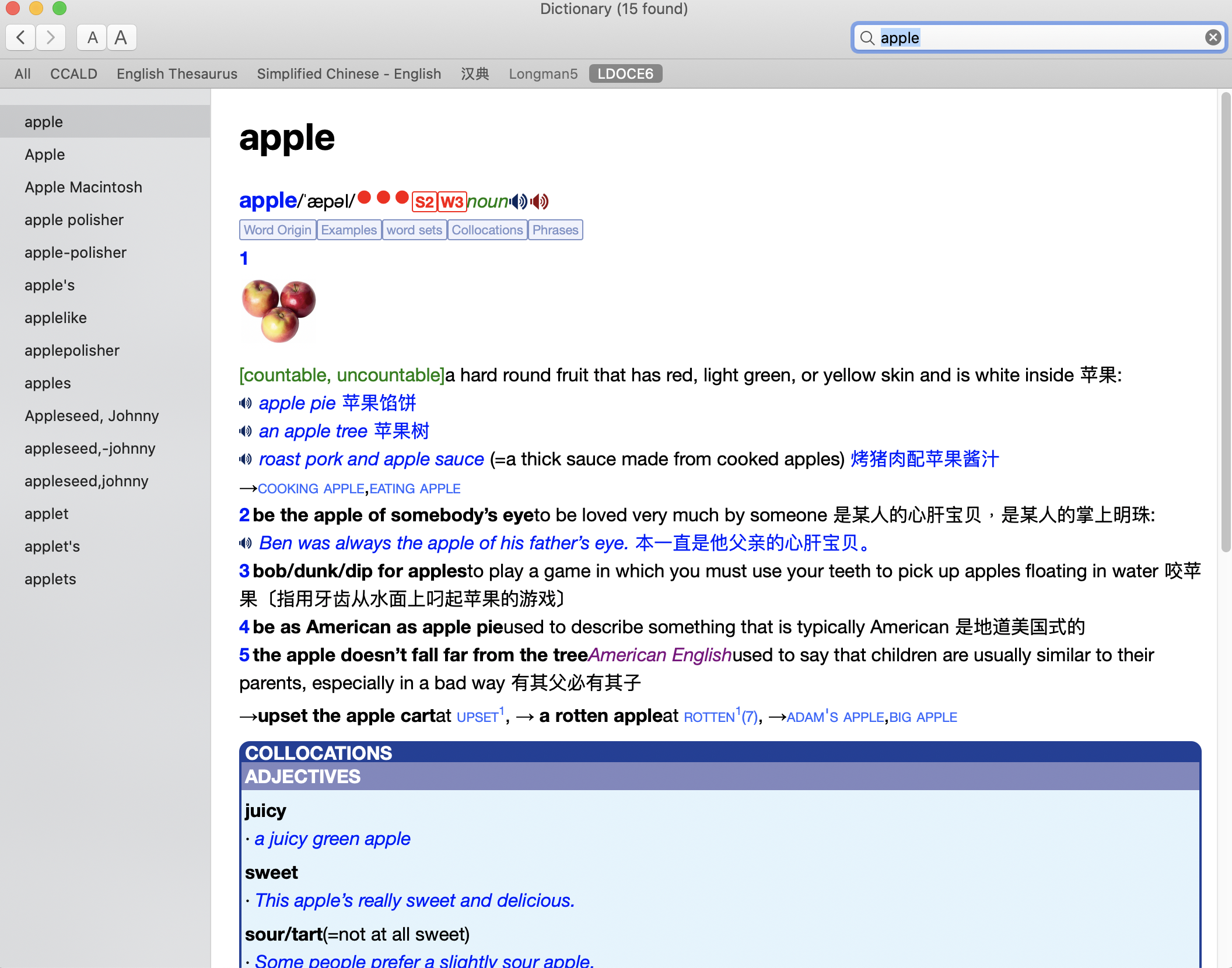Image resolution: width=1232 pixels, height=968 pixels.
Task: Switch to the CCALD dictionary tab
Action: pos(73,73)
